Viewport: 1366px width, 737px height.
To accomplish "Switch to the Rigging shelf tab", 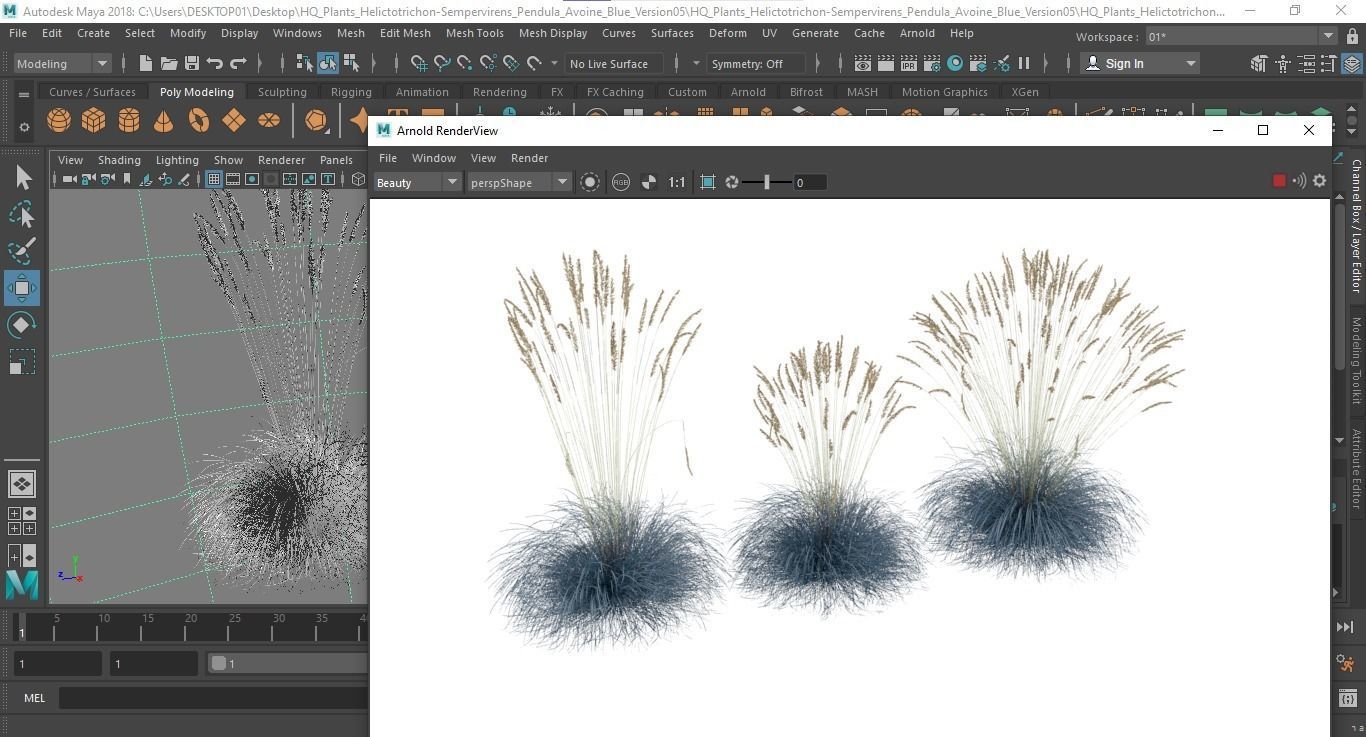I will click(351, 92).
